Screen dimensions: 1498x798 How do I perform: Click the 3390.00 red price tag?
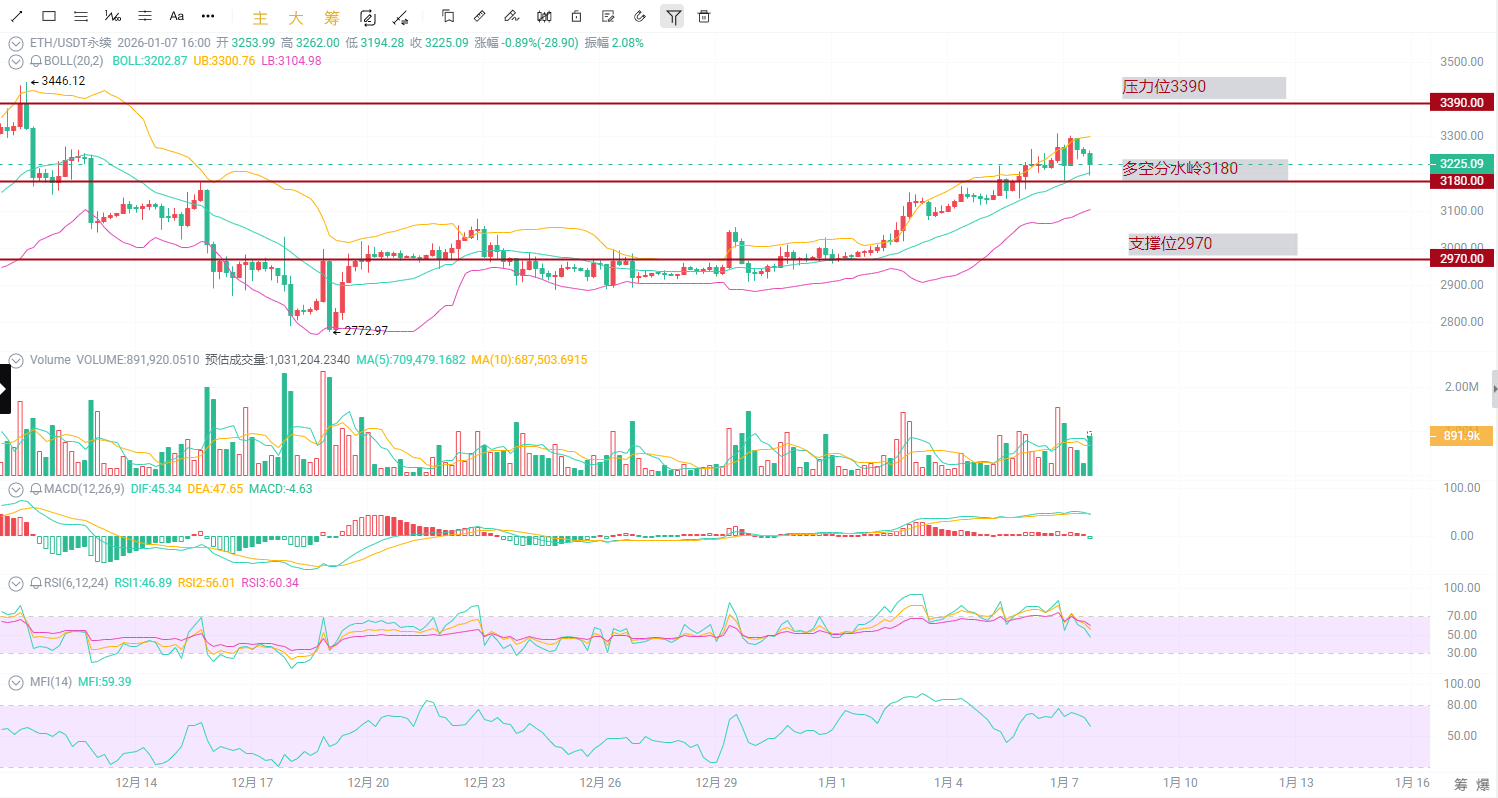point(1462,103)
